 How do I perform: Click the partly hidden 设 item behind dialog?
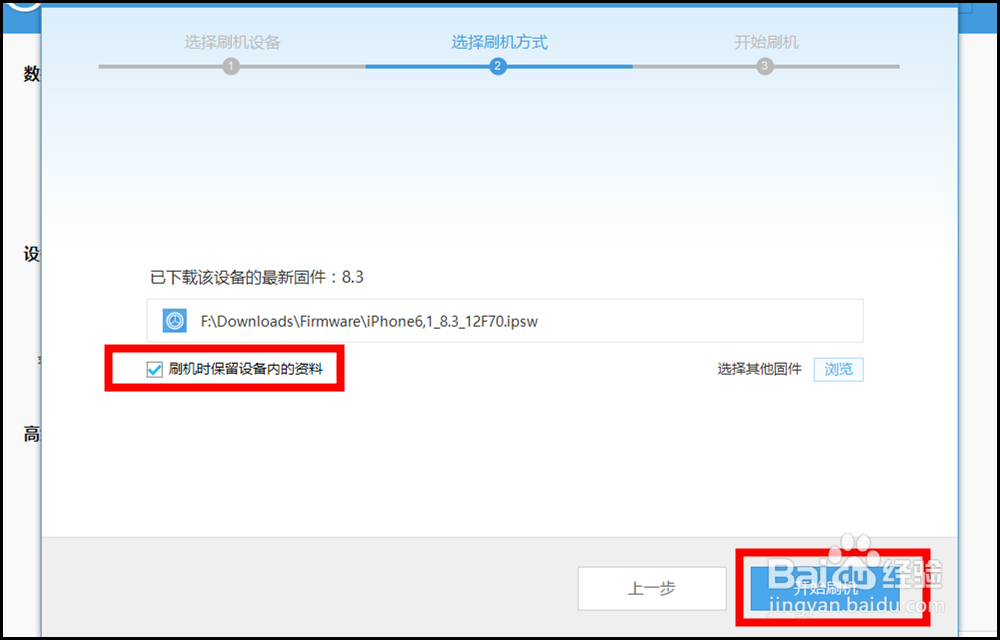click(x=31, y=254)
